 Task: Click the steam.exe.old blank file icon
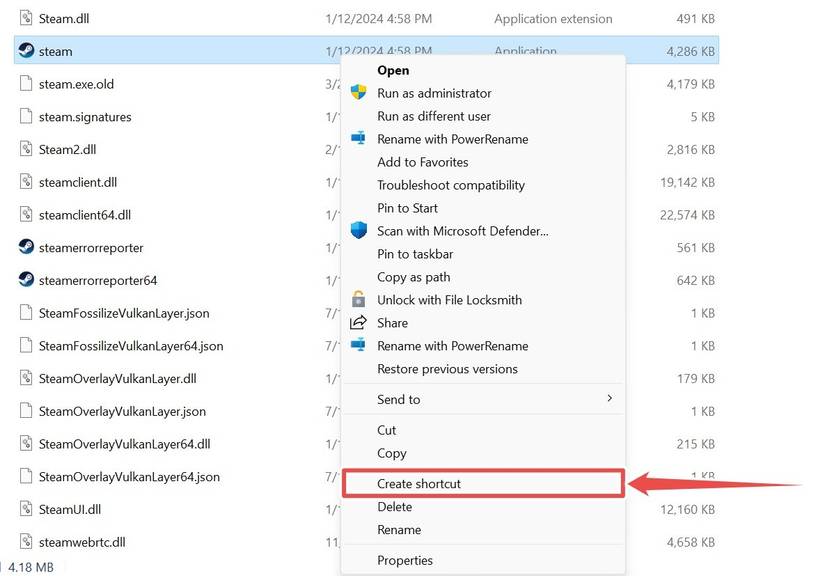(27, 84)
